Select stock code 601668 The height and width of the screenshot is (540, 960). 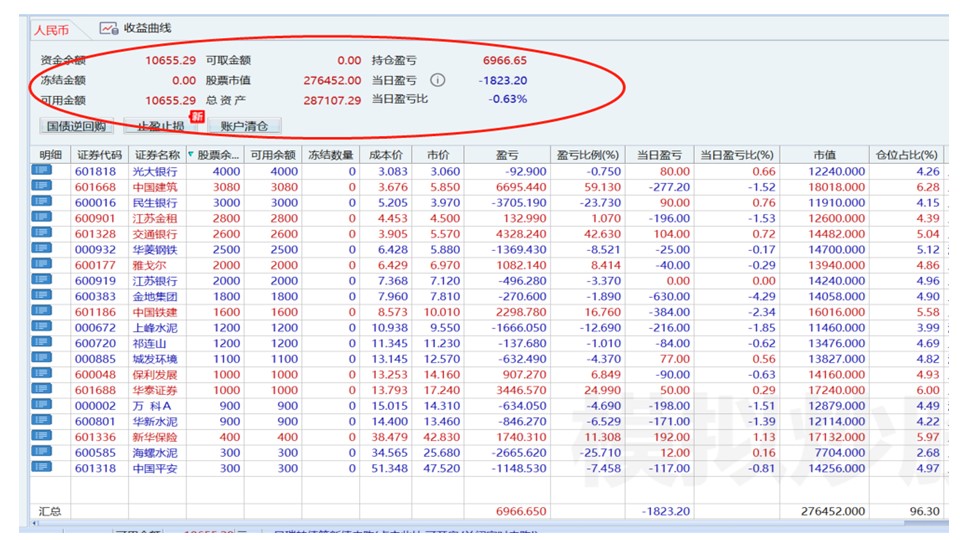96,187
